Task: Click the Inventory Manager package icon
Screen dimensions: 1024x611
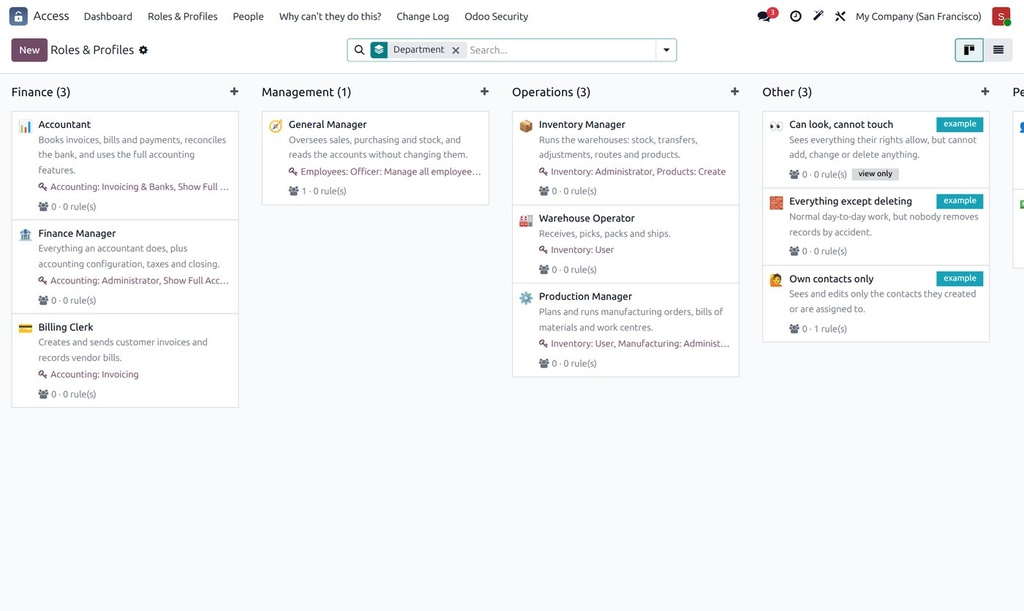Action: point(526,126)
